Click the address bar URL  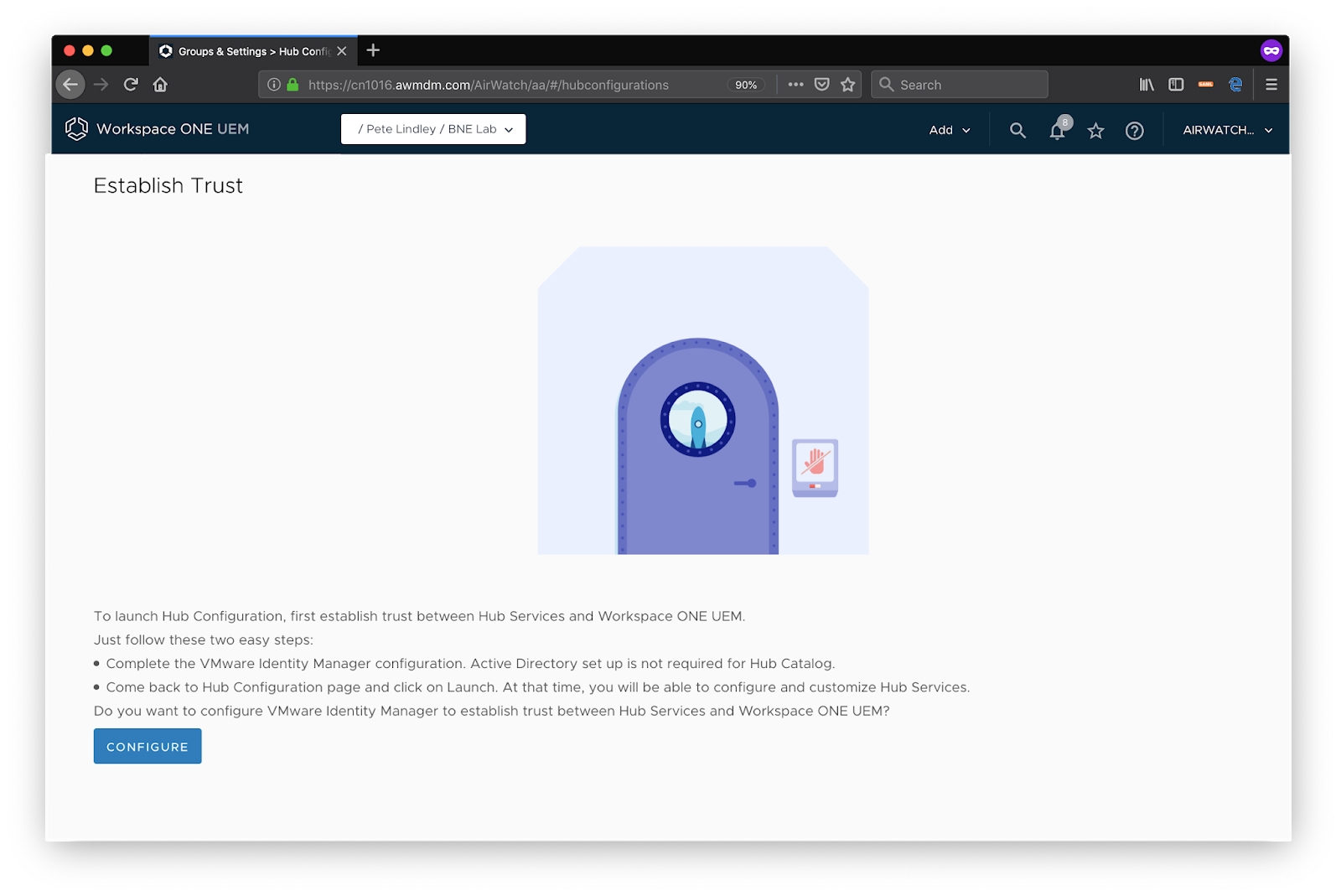488,85
